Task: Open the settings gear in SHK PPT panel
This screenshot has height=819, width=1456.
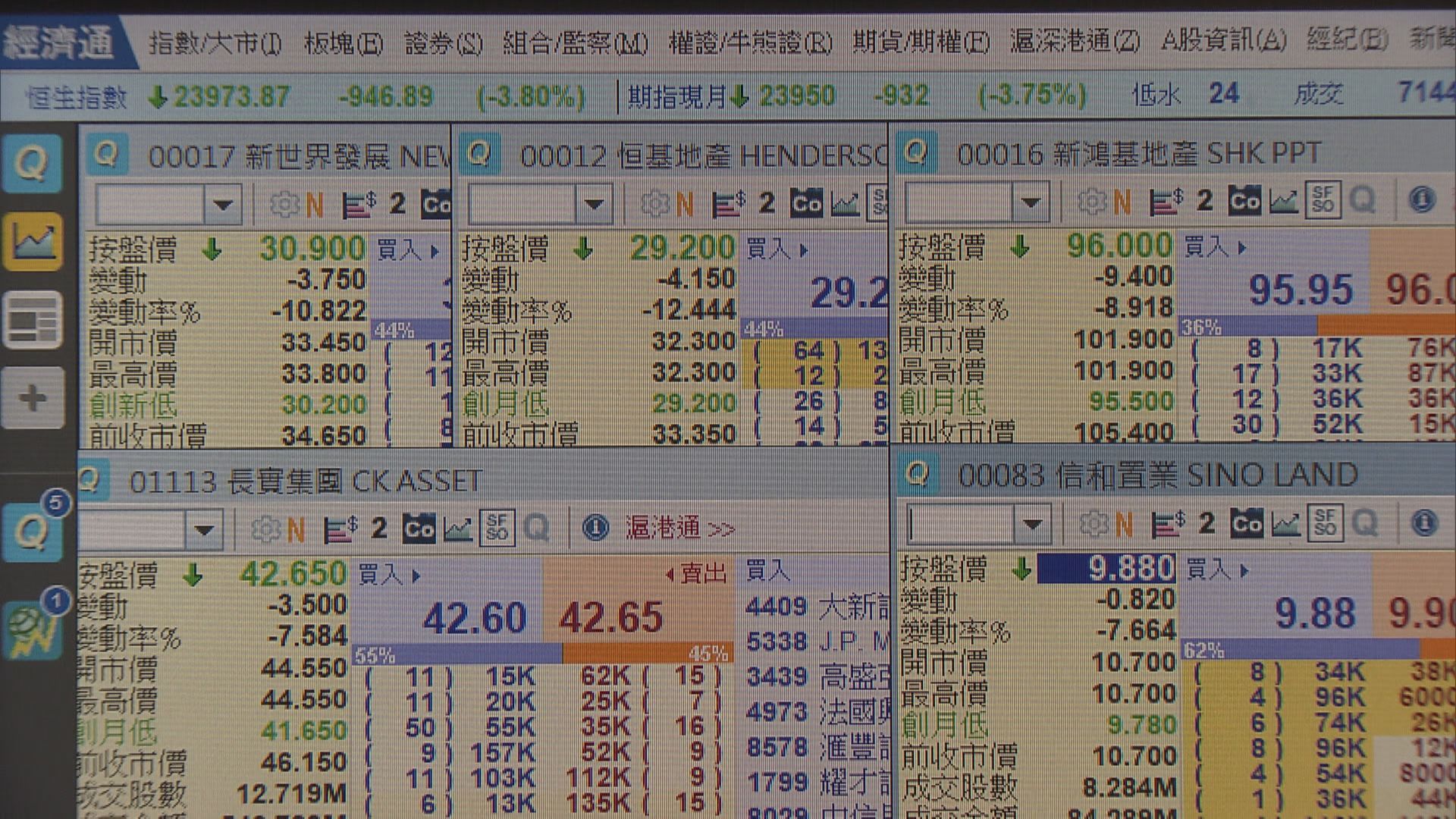Action: 1092,201
